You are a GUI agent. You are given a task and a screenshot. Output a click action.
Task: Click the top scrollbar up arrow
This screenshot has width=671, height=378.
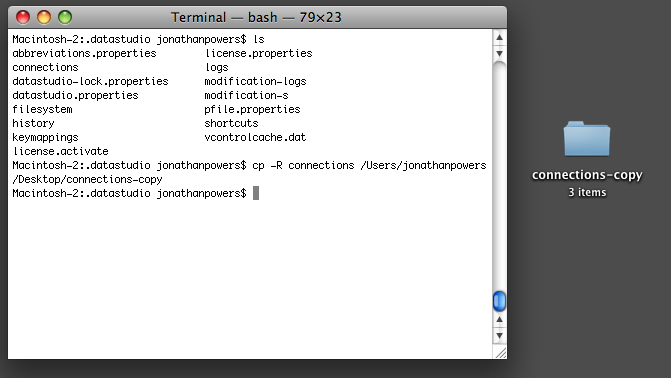click(499, 38)
